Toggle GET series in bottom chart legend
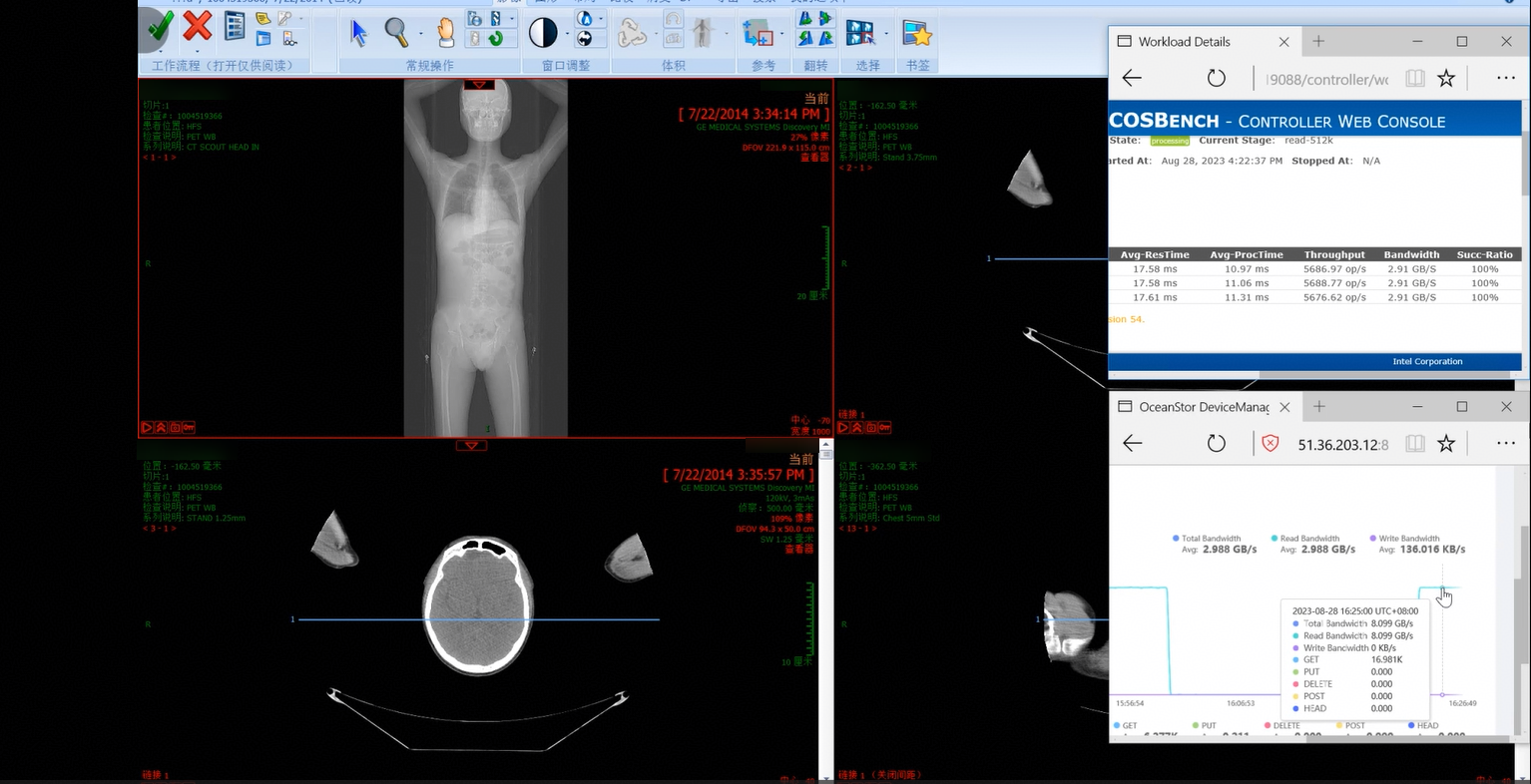Screen dimensions: 1531x784 (1126, 725)
